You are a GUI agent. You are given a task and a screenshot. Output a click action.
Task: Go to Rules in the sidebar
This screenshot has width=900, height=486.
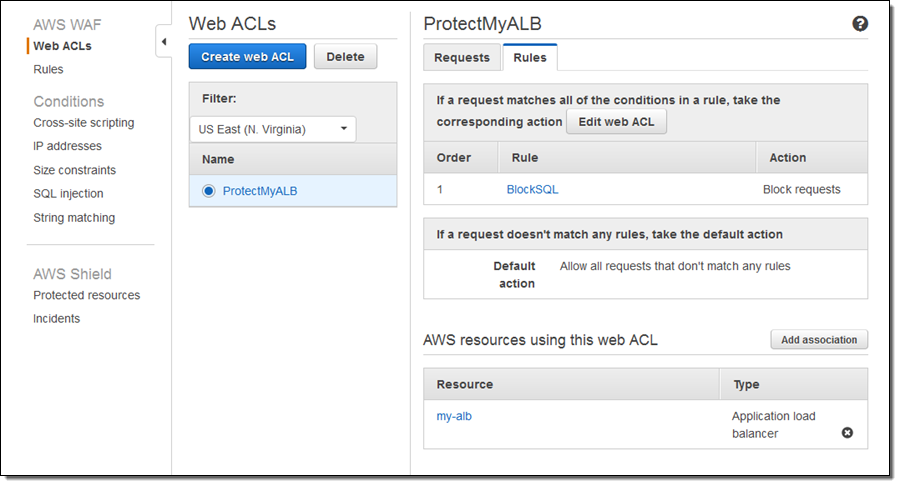(x=48, y=70)
